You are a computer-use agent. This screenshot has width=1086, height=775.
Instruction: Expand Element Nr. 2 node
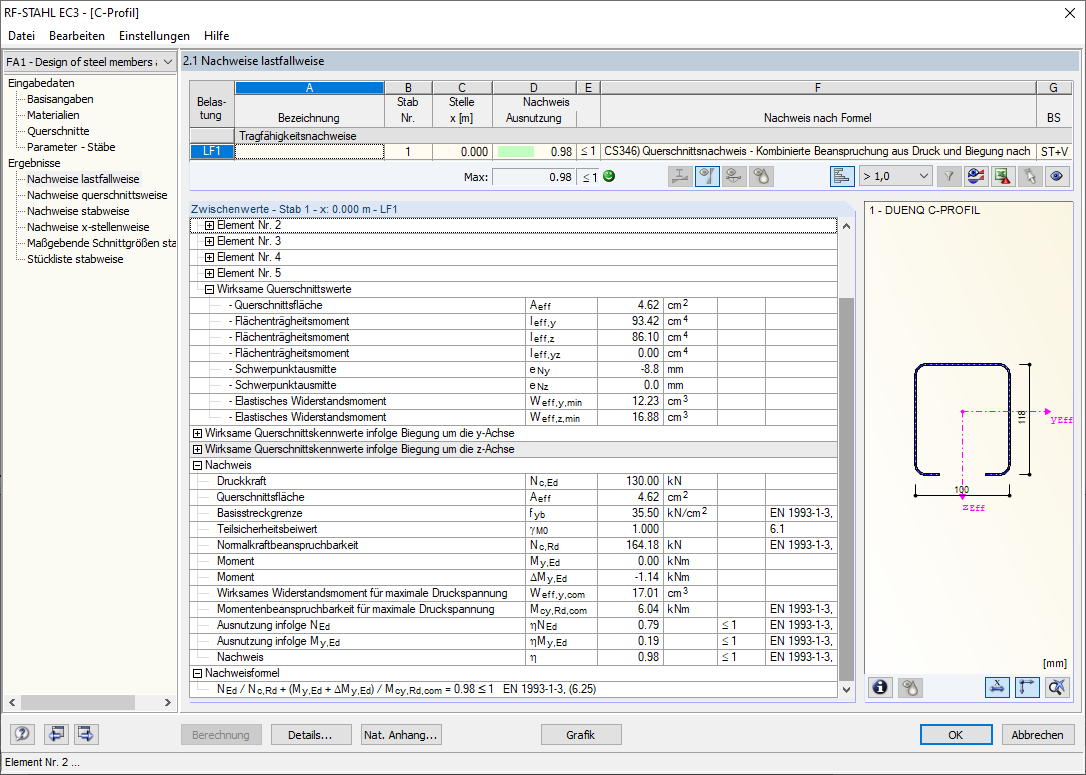pos(209,225)
